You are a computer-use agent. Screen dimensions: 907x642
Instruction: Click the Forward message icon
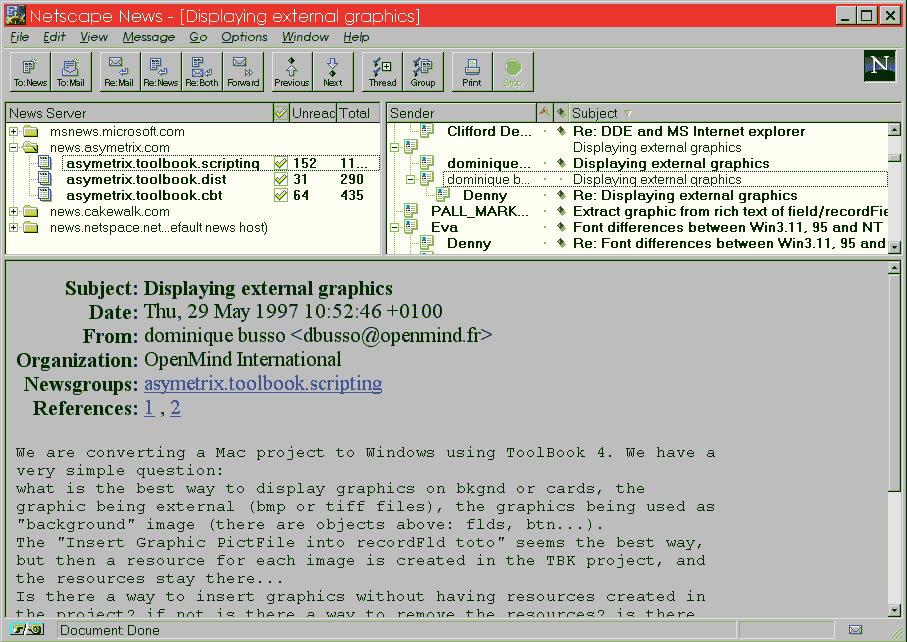click(x=243, y=72)
